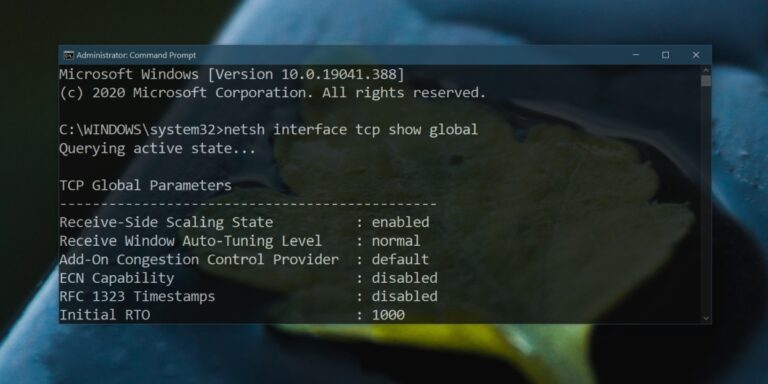Click the 'Administrator: Command Prompt' title text

tap(136, 55)
